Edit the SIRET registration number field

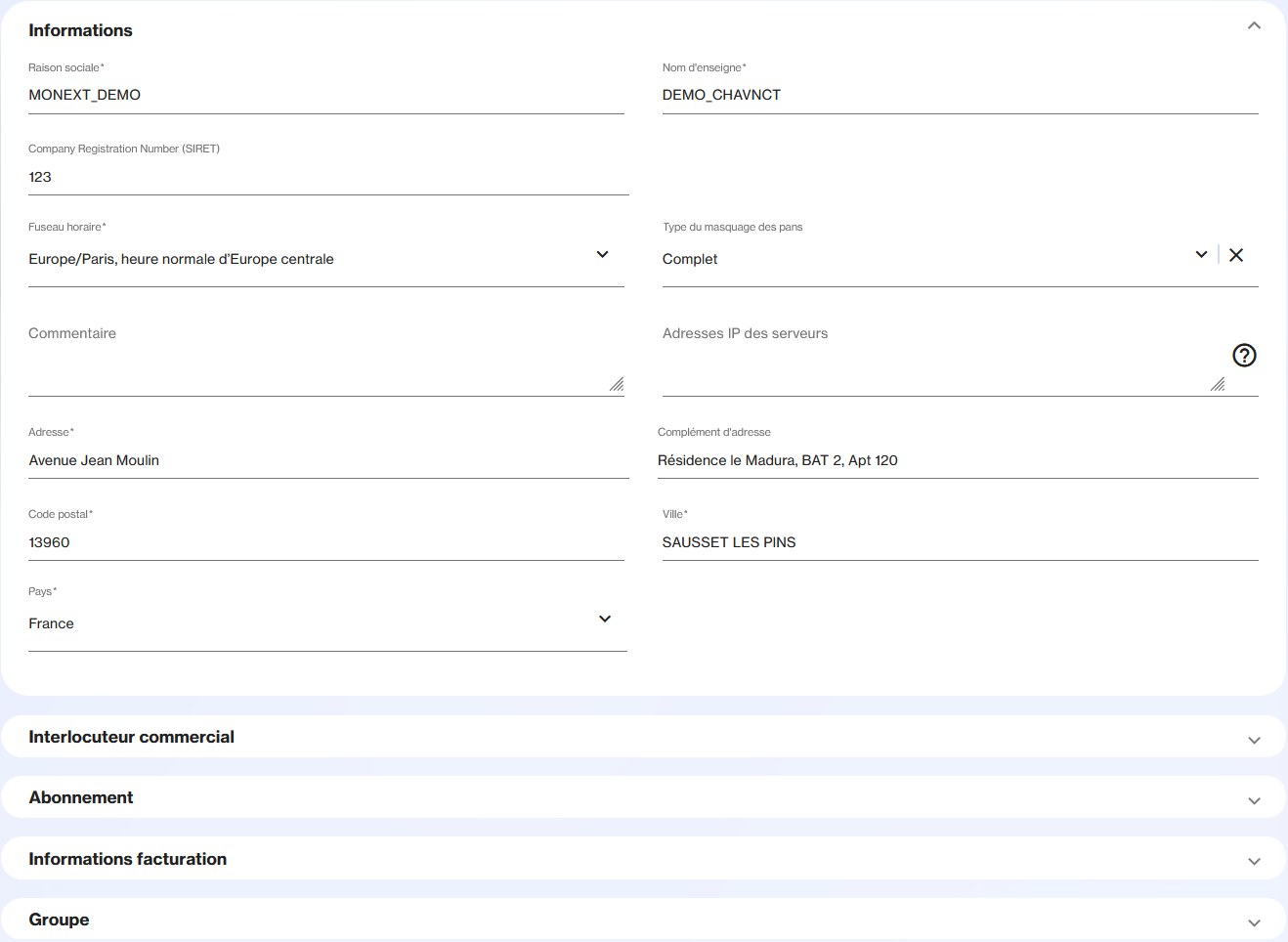327,177
